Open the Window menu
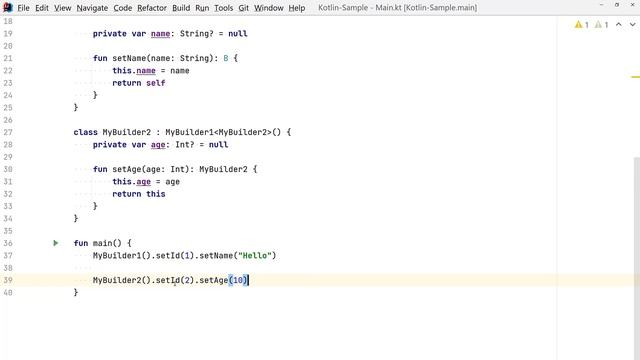 [x=269, y=8]
